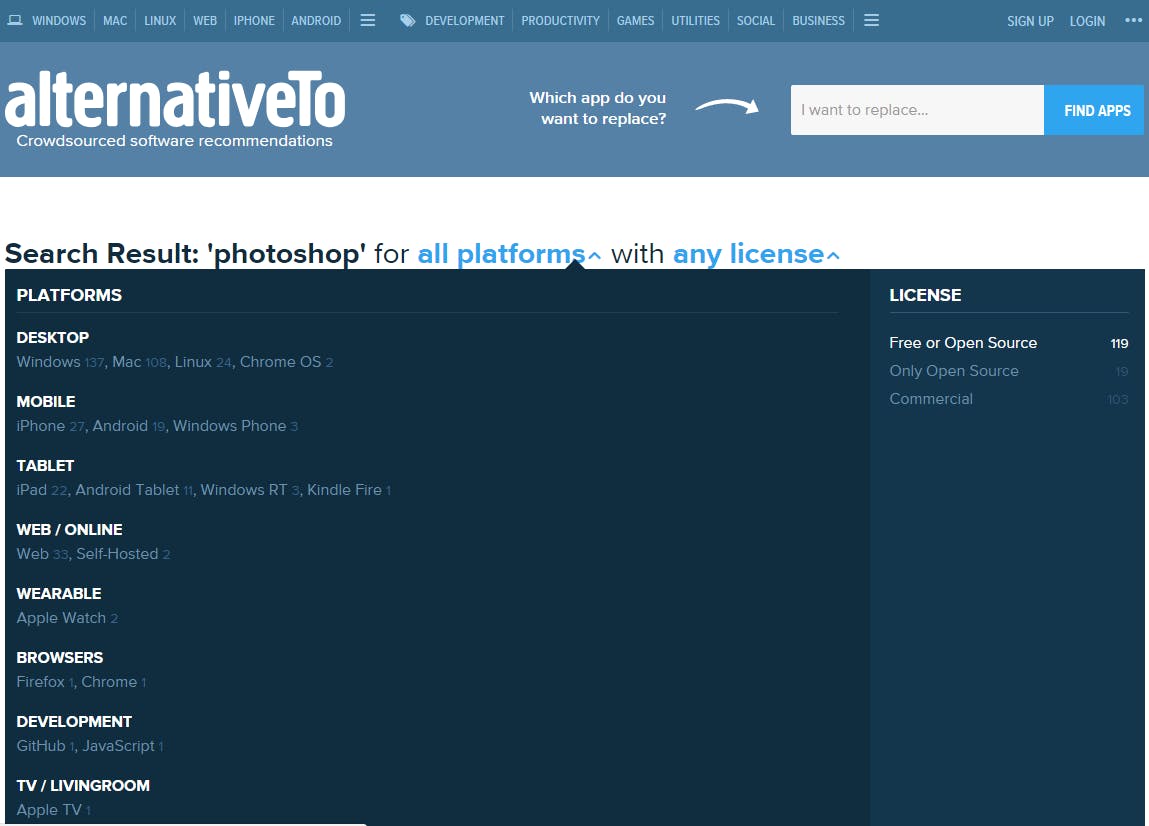Browse the Business category
The image size is (1149, 826).
coord(819,21)
